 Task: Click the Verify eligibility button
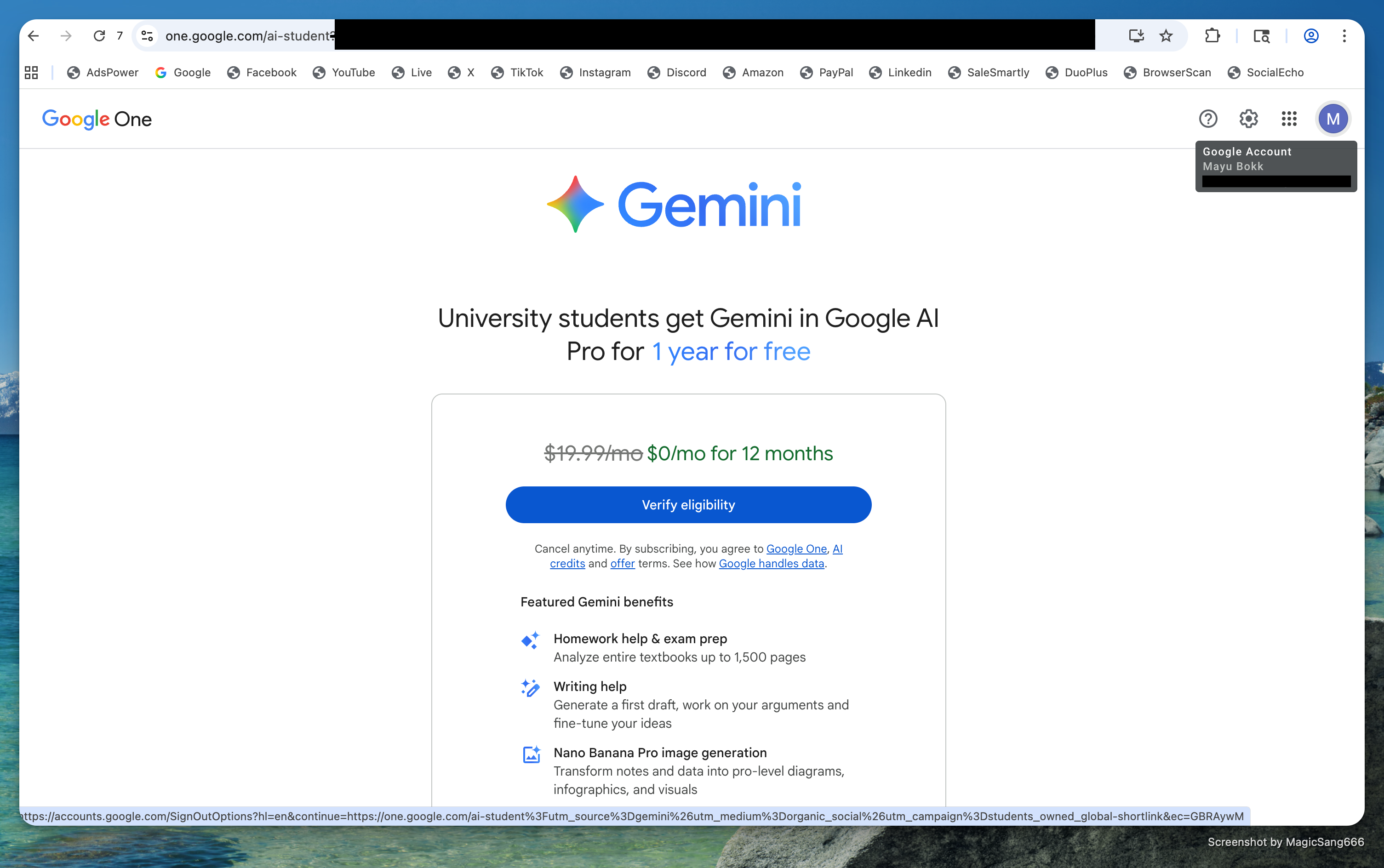point(688,505)
